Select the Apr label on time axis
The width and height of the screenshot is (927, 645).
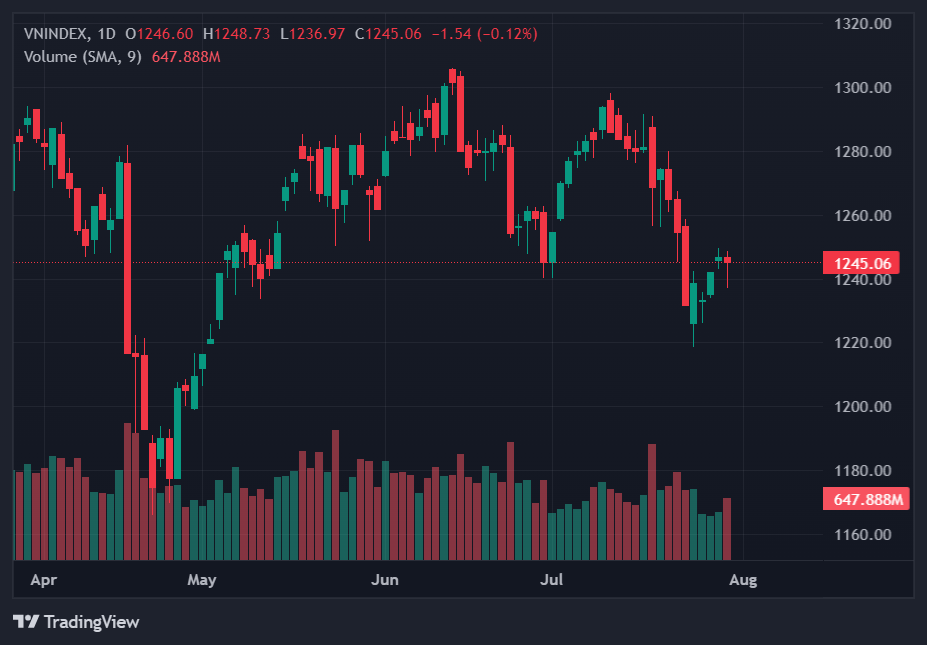click(x=43, y=579)
